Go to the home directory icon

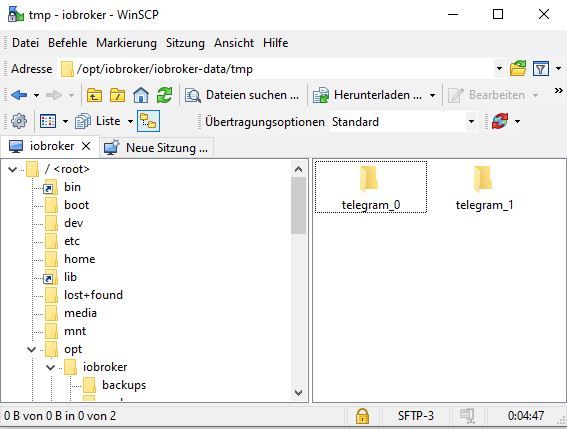click(141, 95)
